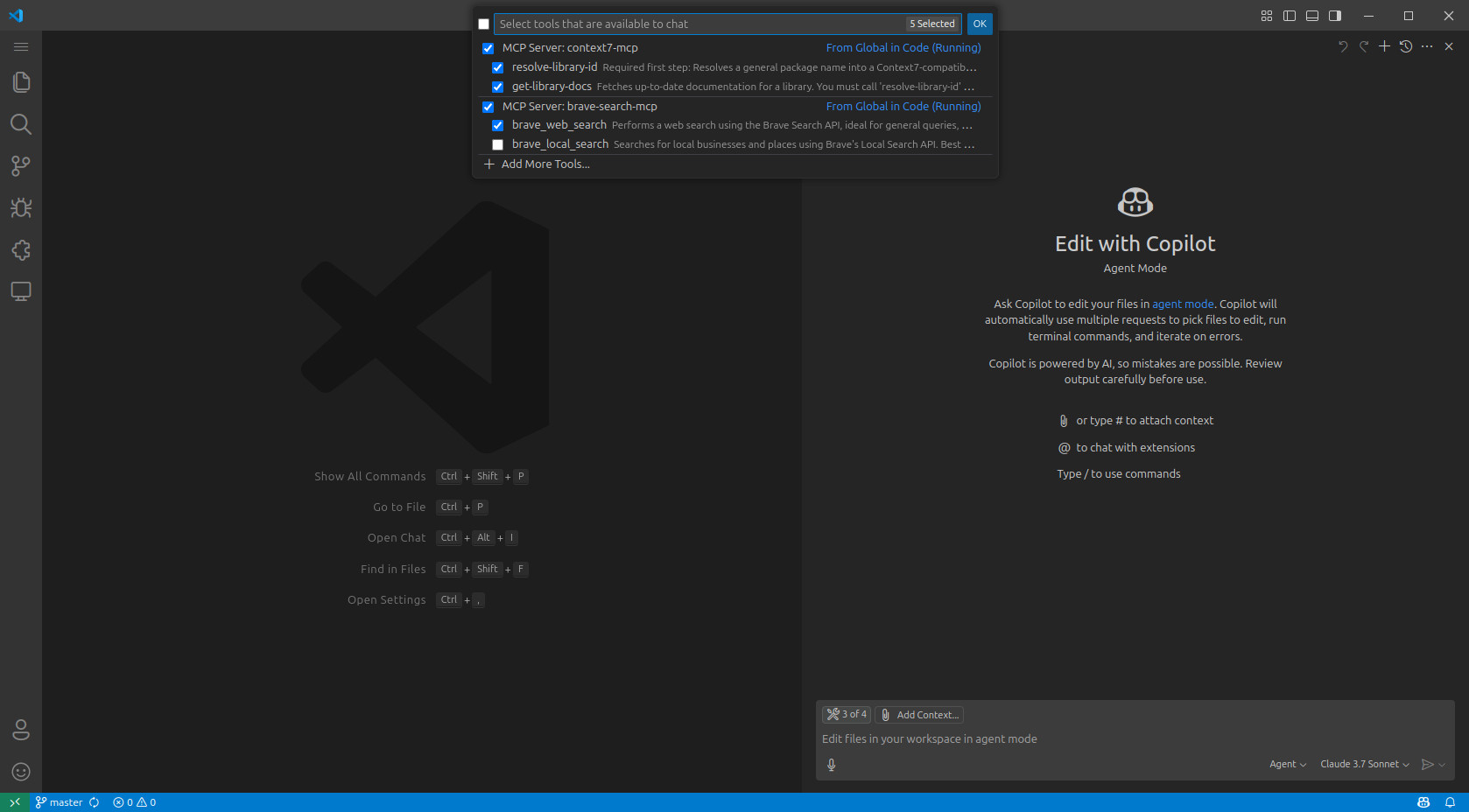1469x812 pixels.
Task: Uncheck the get-library-docs tool
Action: click(498, 87)
